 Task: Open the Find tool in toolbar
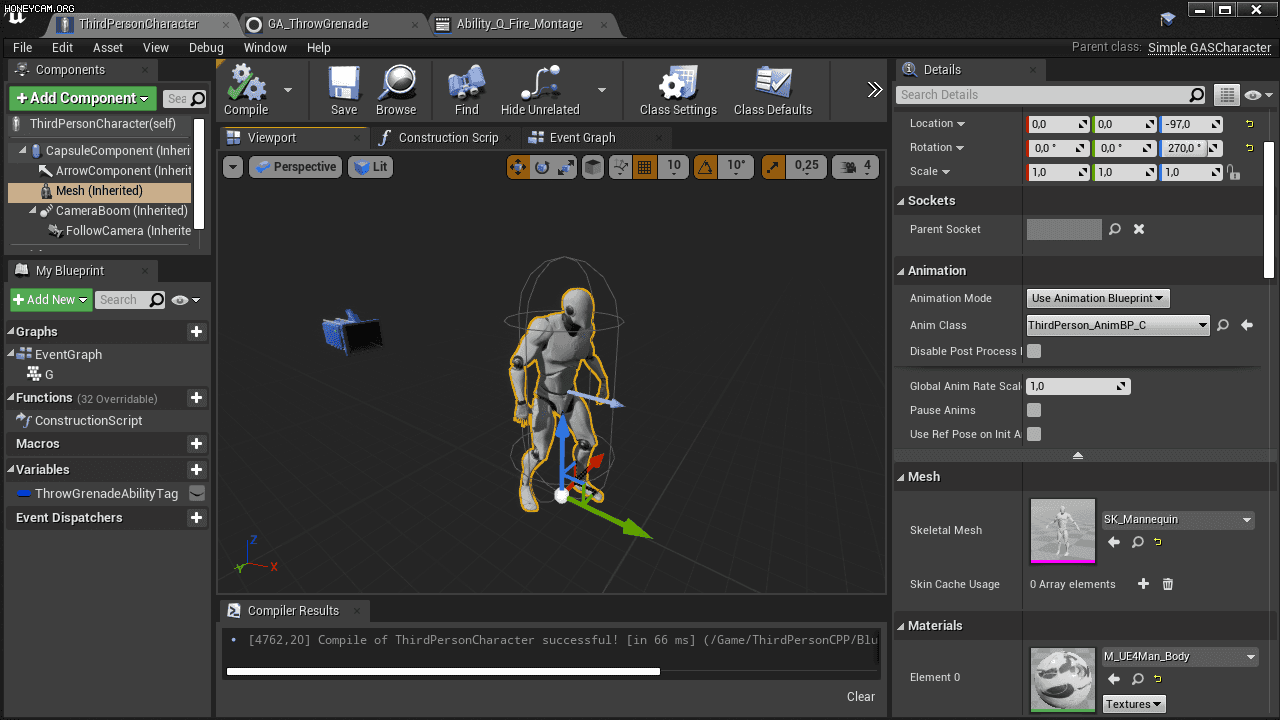466,89
